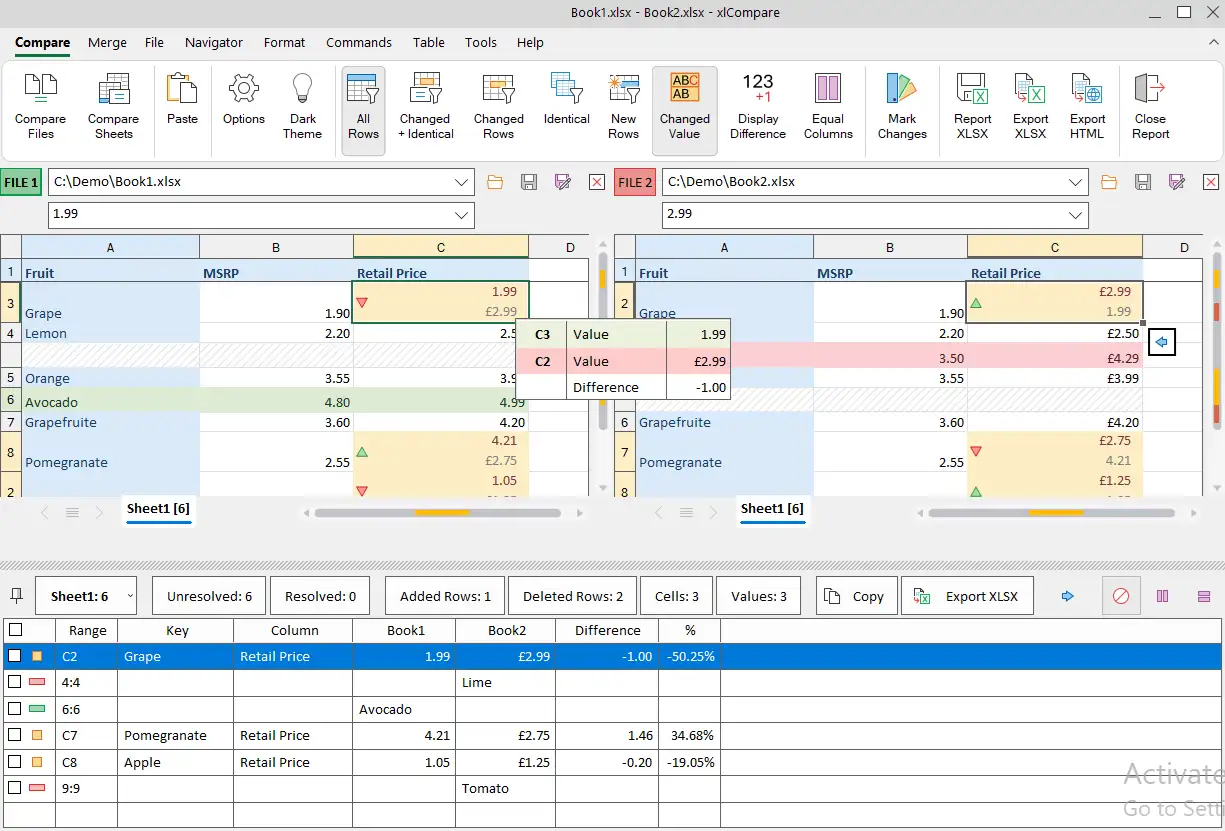This screenshot has height=831, width=1225.
Task: Check the Grape C2 row checkbox
Action: (14, 656)
